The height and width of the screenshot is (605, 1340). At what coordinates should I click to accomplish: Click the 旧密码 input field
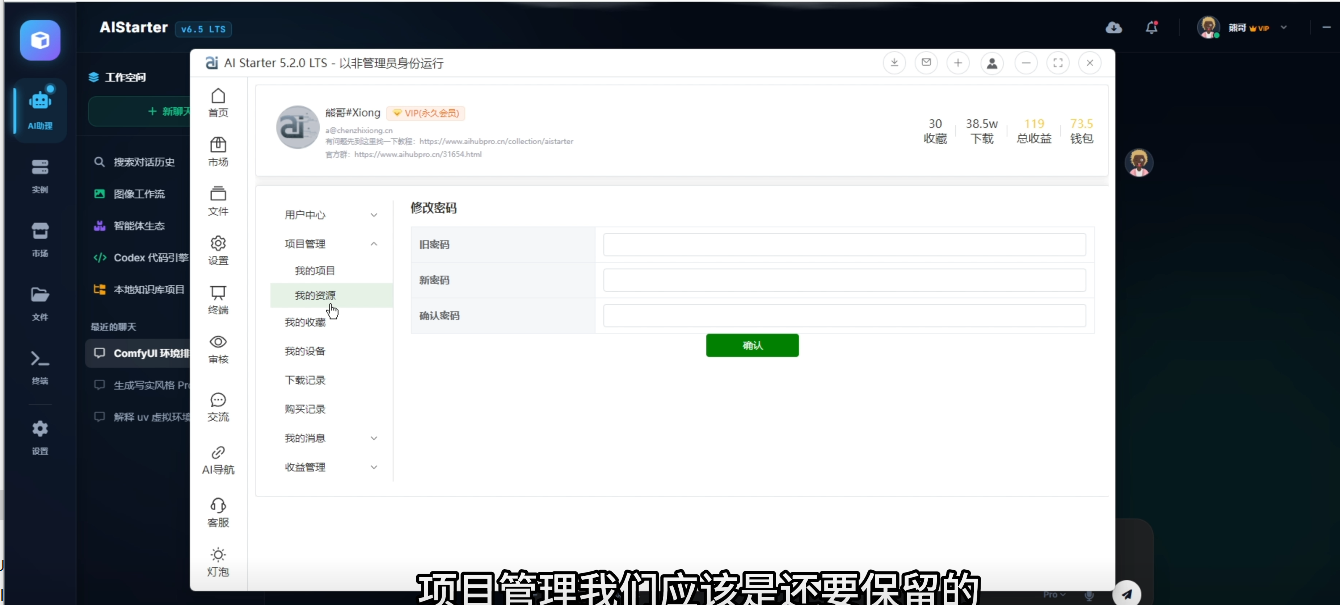tap(844, 245)
